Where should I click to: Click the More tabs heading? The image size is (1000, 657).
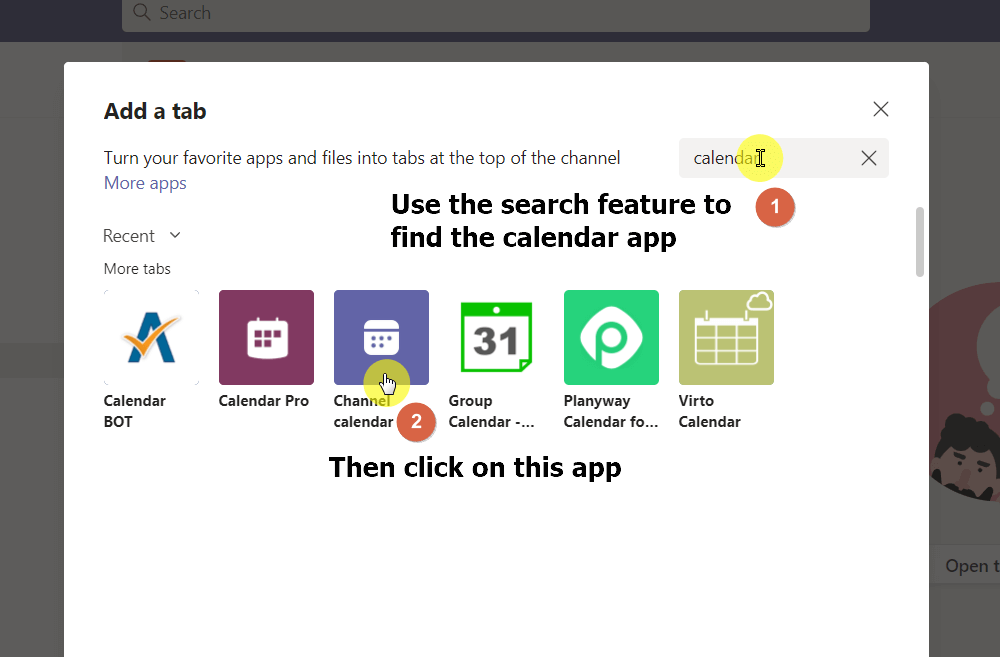137,269
